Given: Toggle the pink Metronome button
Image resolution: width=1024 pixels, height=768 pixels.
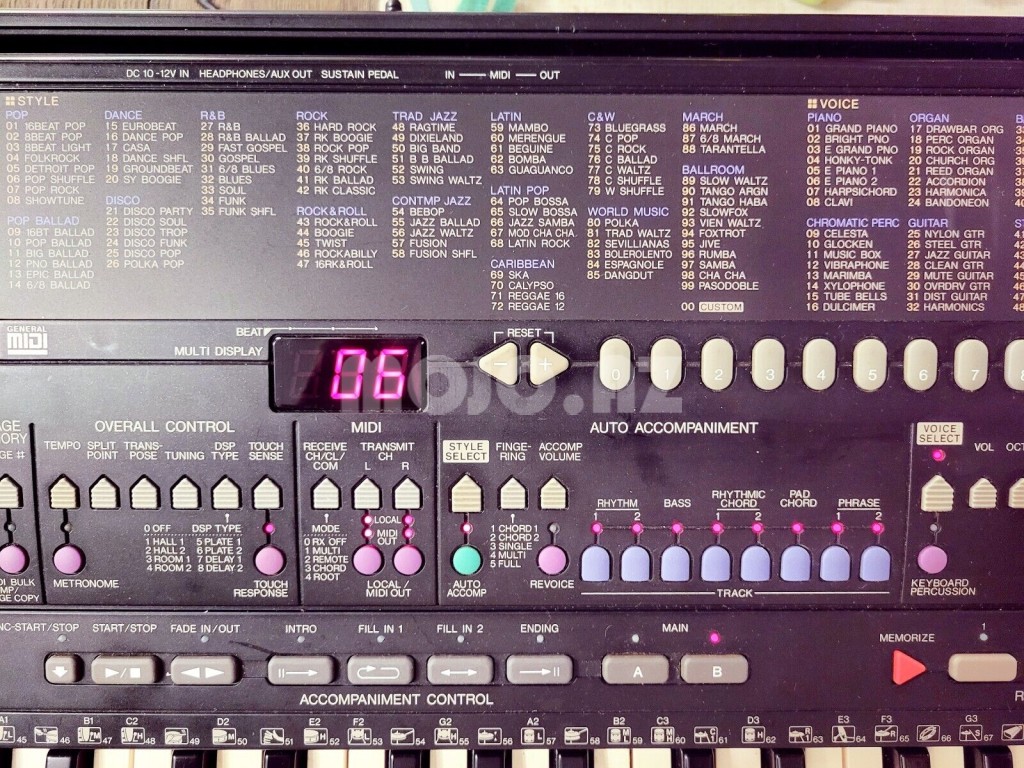Looking at the screenshot, I should coord(68,559).
